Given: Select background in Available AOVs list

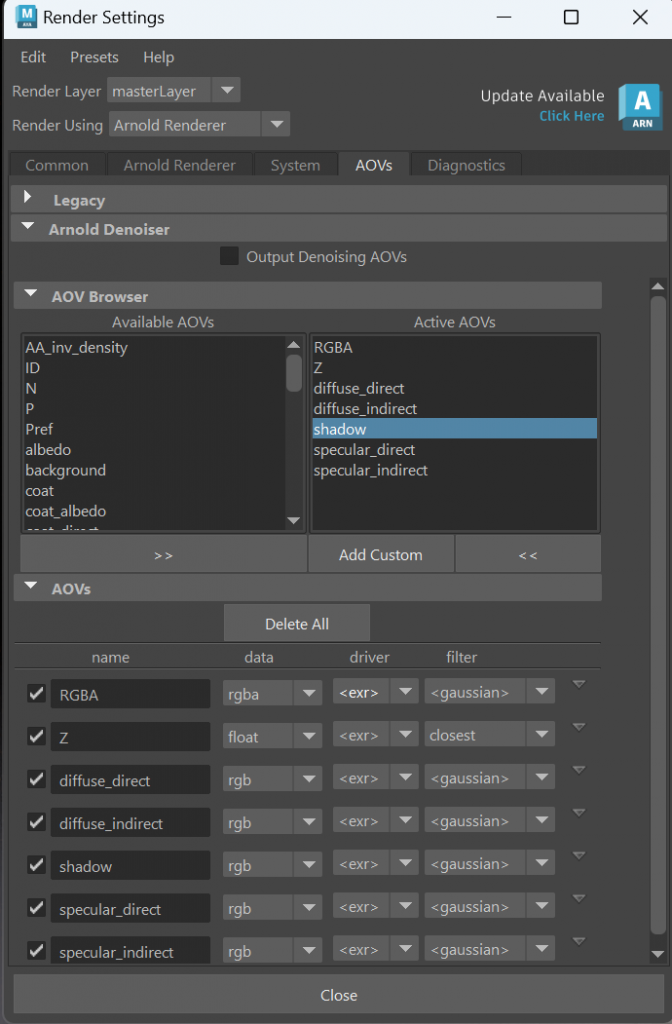Looking at the screenshot, I should pyautogui.click(x=154, y=470).
